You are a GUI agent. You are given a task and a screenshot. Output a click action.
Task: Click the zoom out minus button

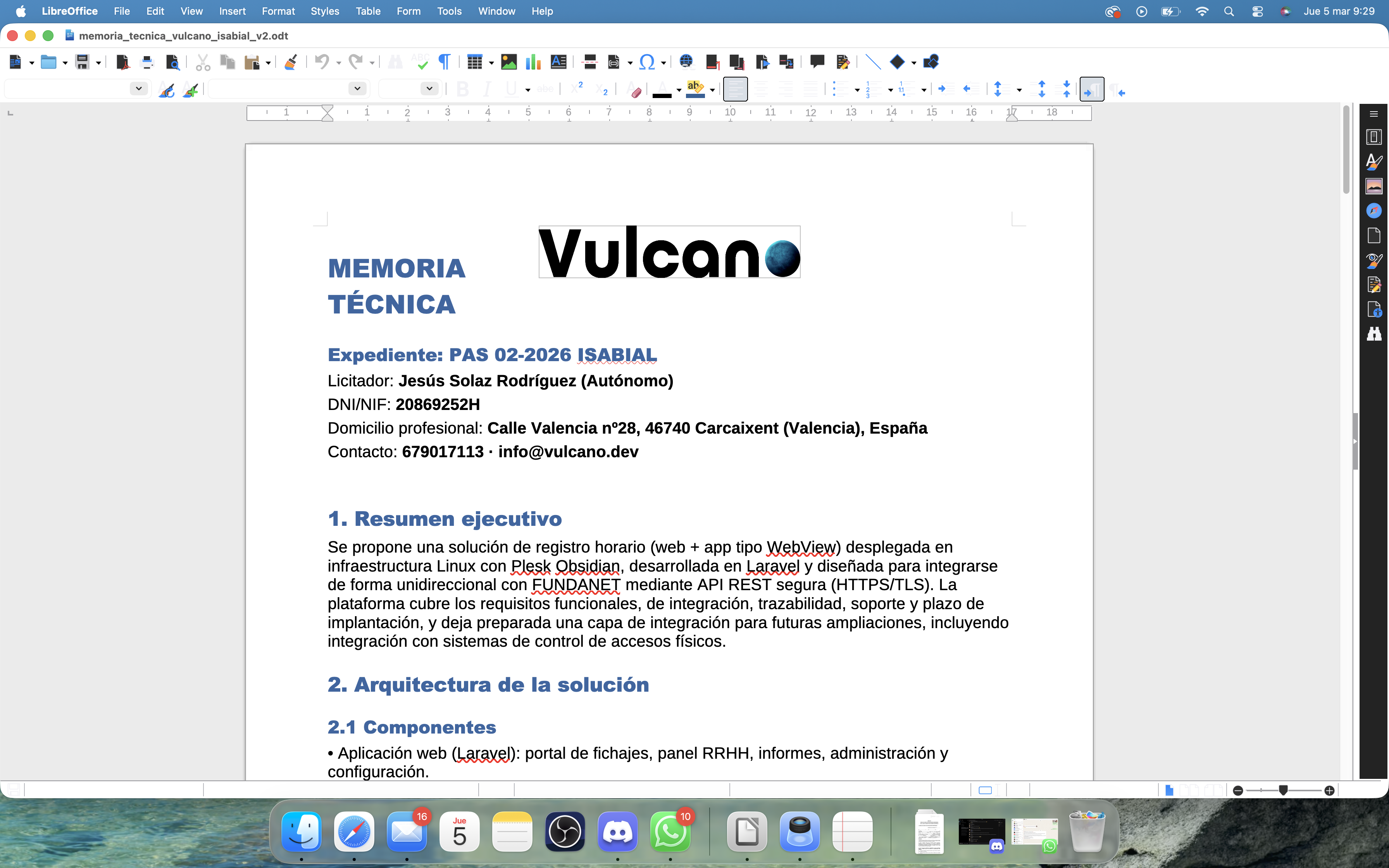[1238, 790]
